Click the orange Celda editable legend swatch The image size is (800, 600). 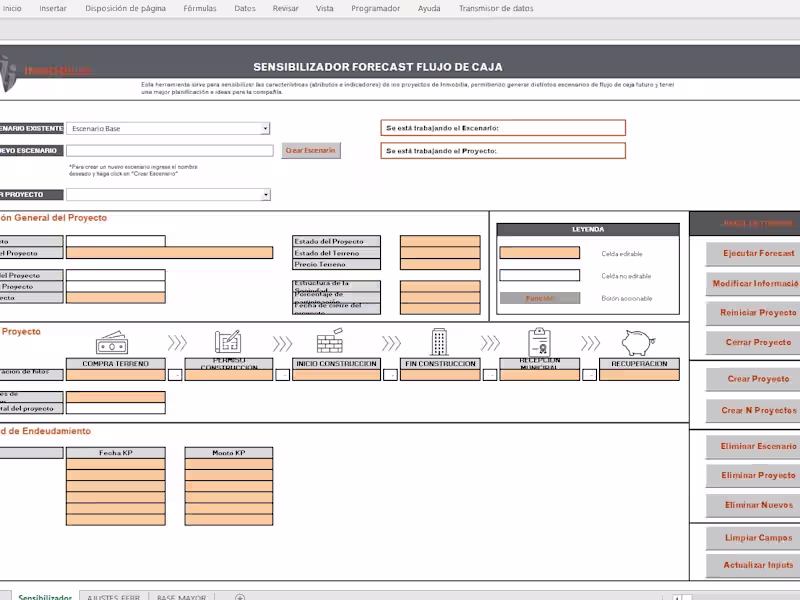click(540, 253)
